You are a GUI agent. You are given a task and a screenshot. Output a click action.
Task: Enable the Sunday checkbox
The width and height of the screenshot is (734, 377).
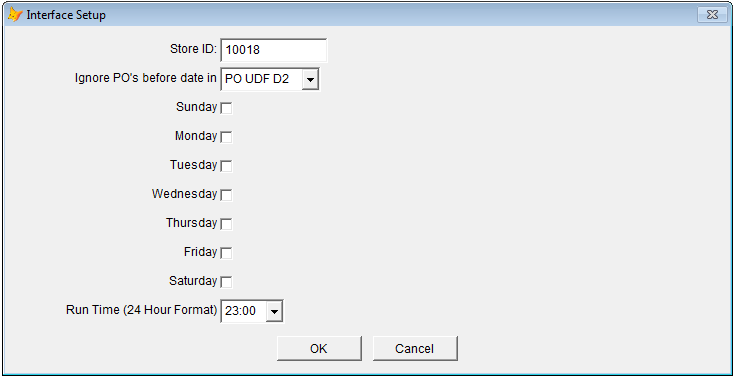click(x=227, y=108)
